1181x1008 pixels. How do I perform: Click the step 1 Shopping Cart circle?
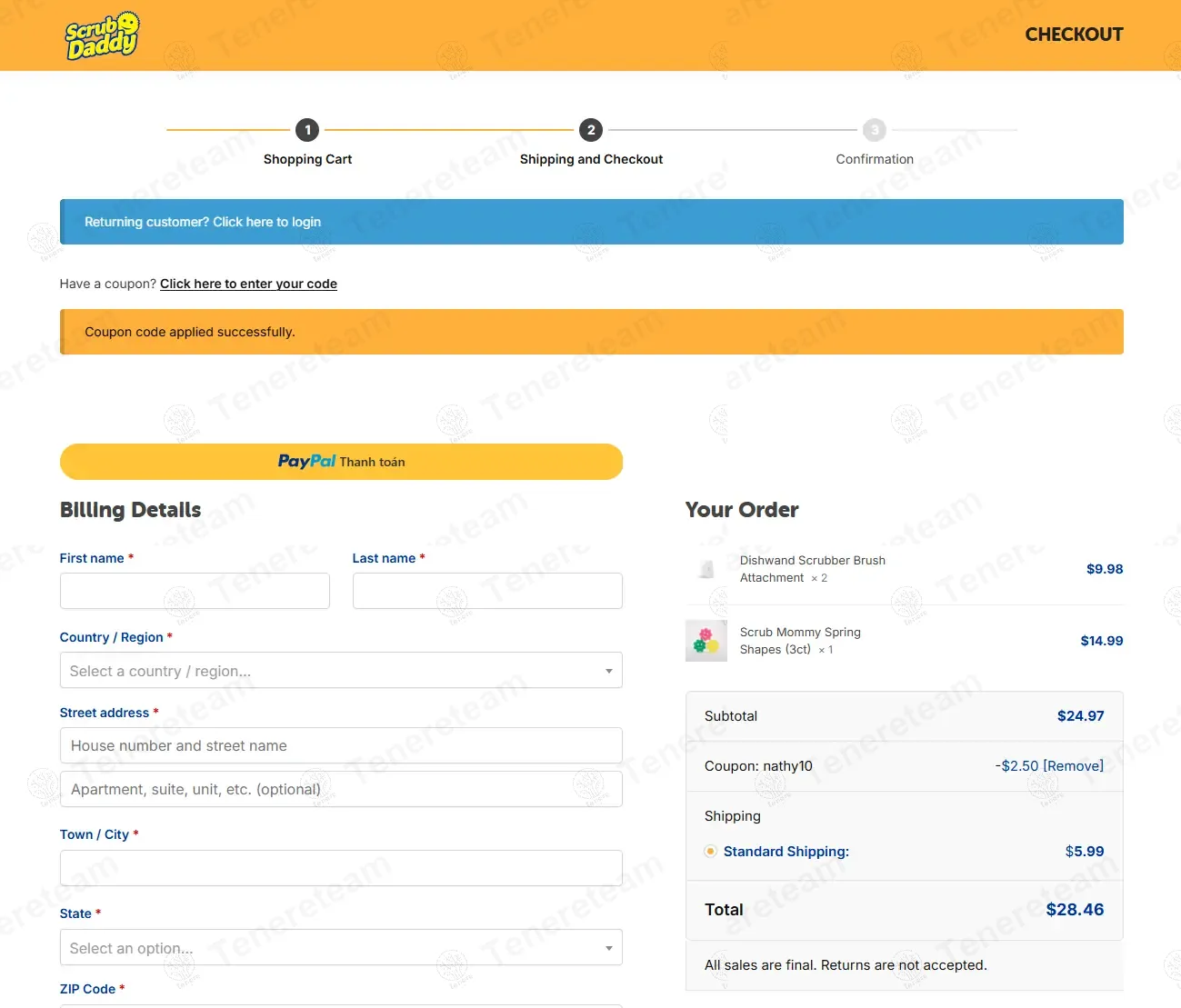307,130
